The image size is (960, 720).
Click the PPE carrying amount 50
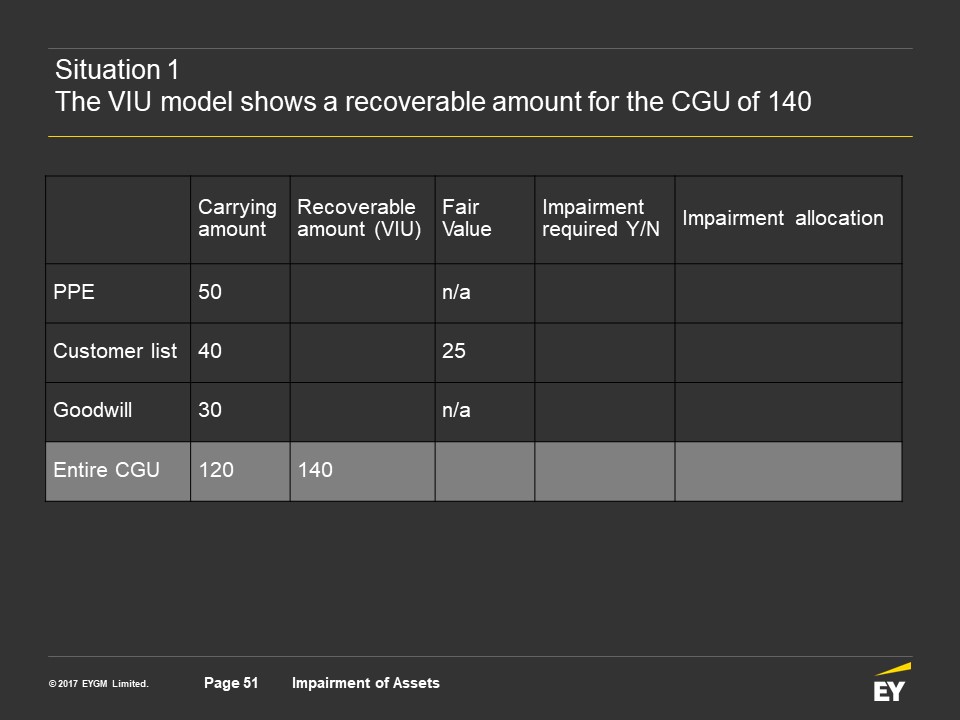210,292
